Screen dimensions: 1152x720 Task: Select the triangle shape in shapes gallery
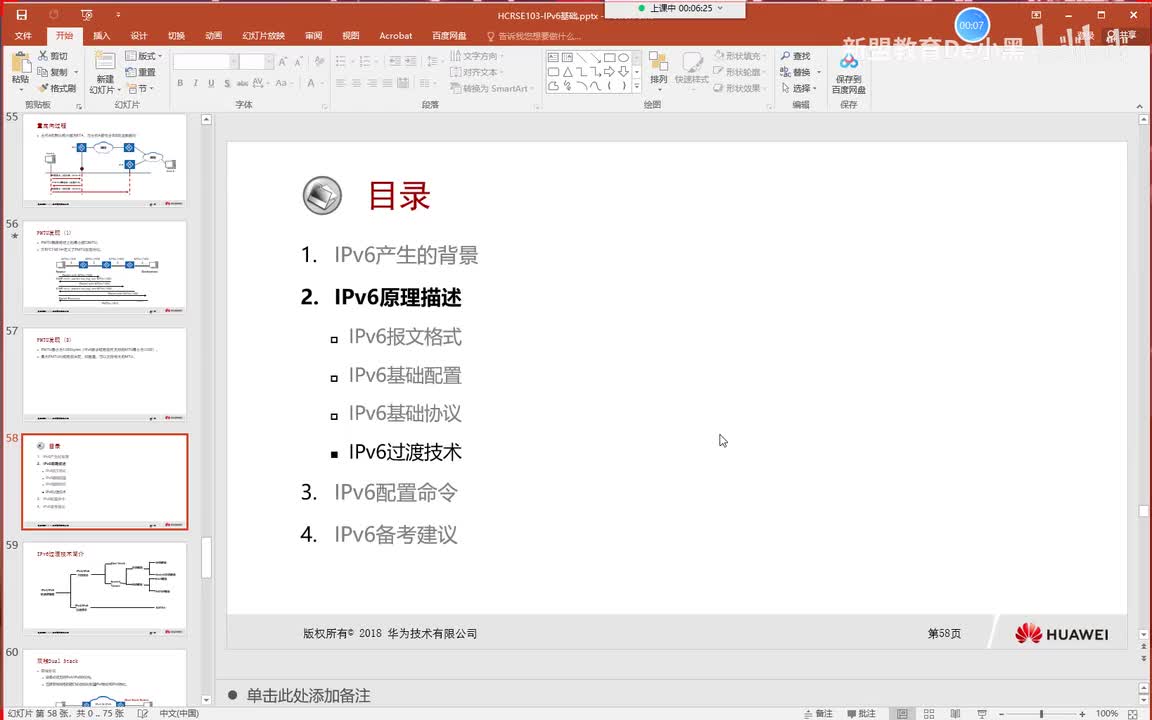tap(567, 71)
